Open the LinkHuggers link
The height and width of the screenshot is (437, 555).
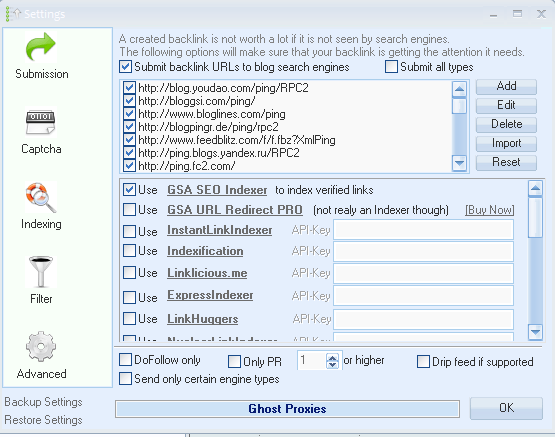pos(202,319)
